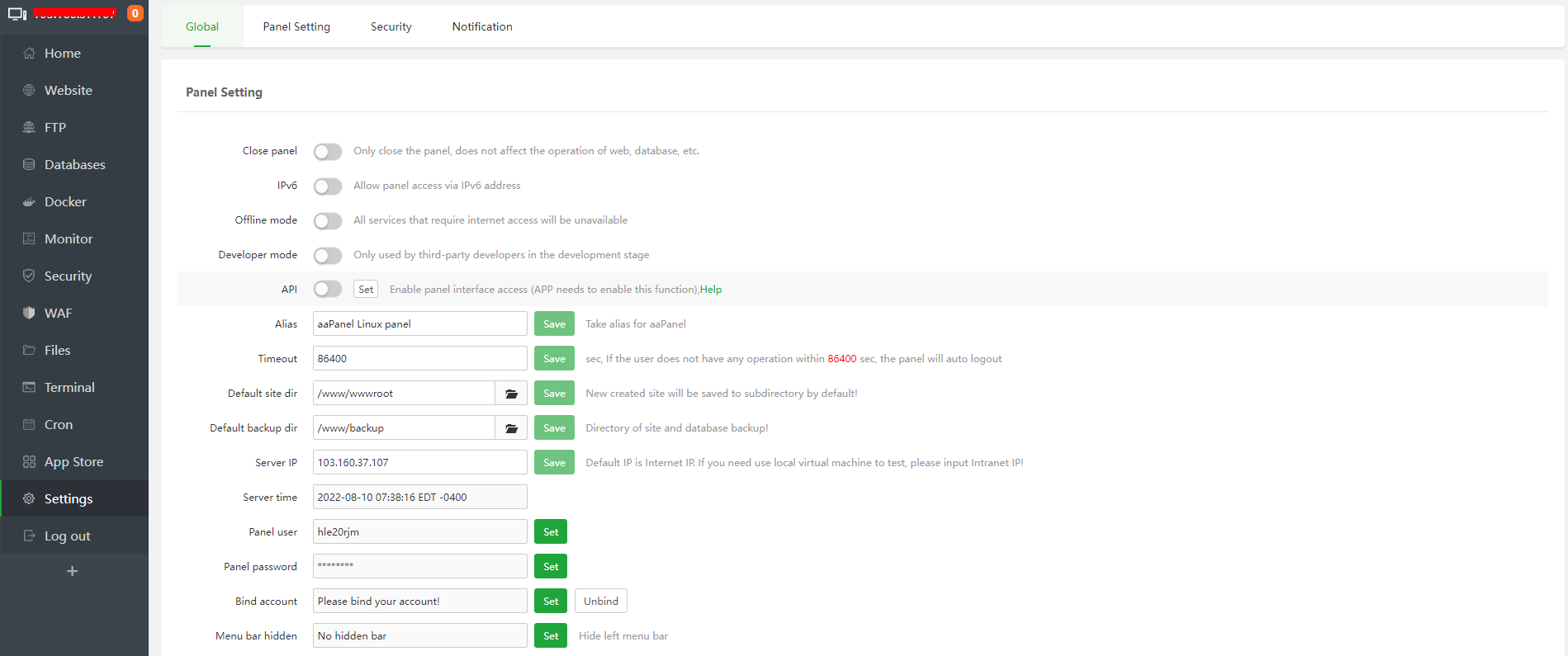
Task: Save the Timeout value
Action: coord(554,359)
